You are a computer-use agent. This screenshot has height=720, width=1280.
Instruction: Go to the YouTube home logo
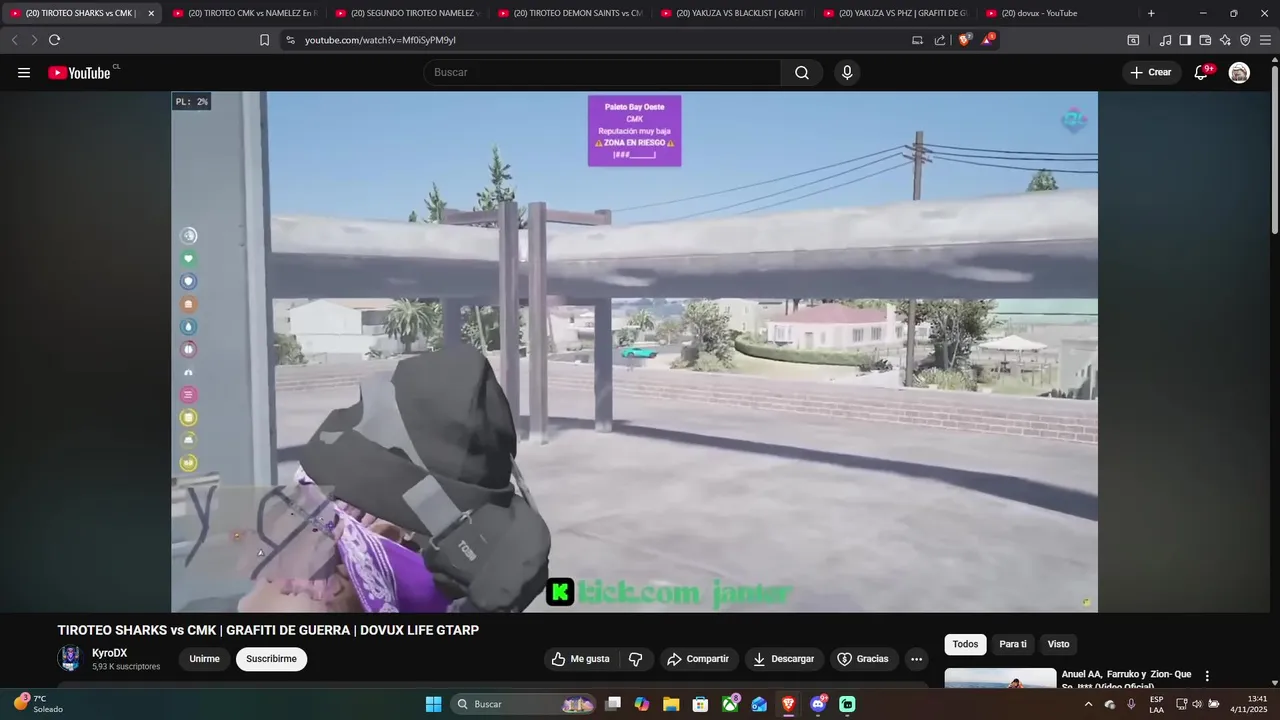tap(79, 72)
